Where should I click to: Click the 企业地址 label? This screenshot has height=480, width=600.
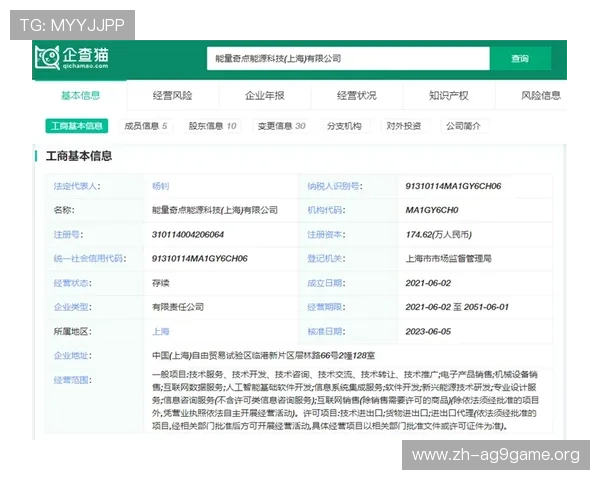click(73, 356)
